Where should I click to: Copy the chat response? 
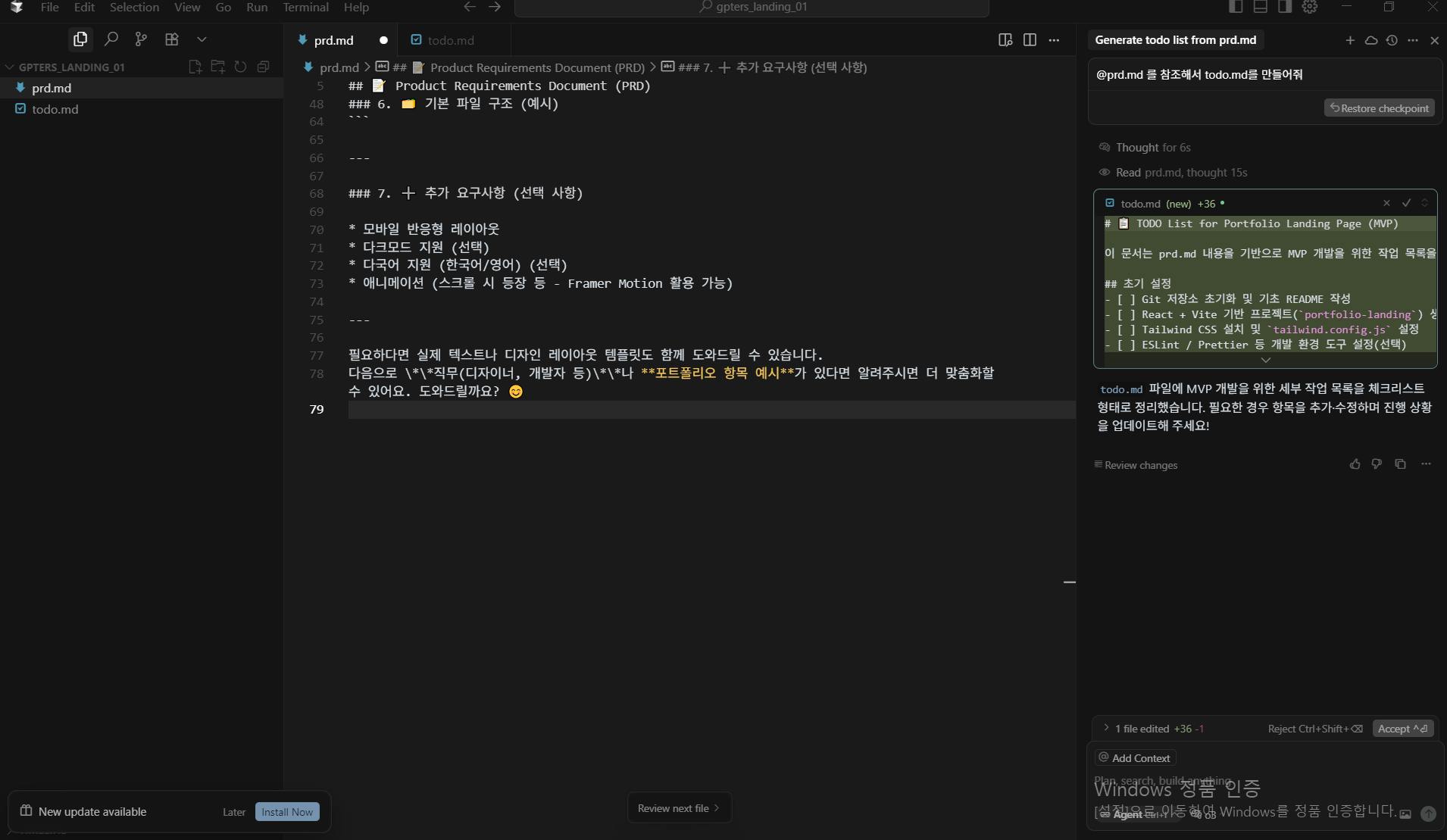1400,464
